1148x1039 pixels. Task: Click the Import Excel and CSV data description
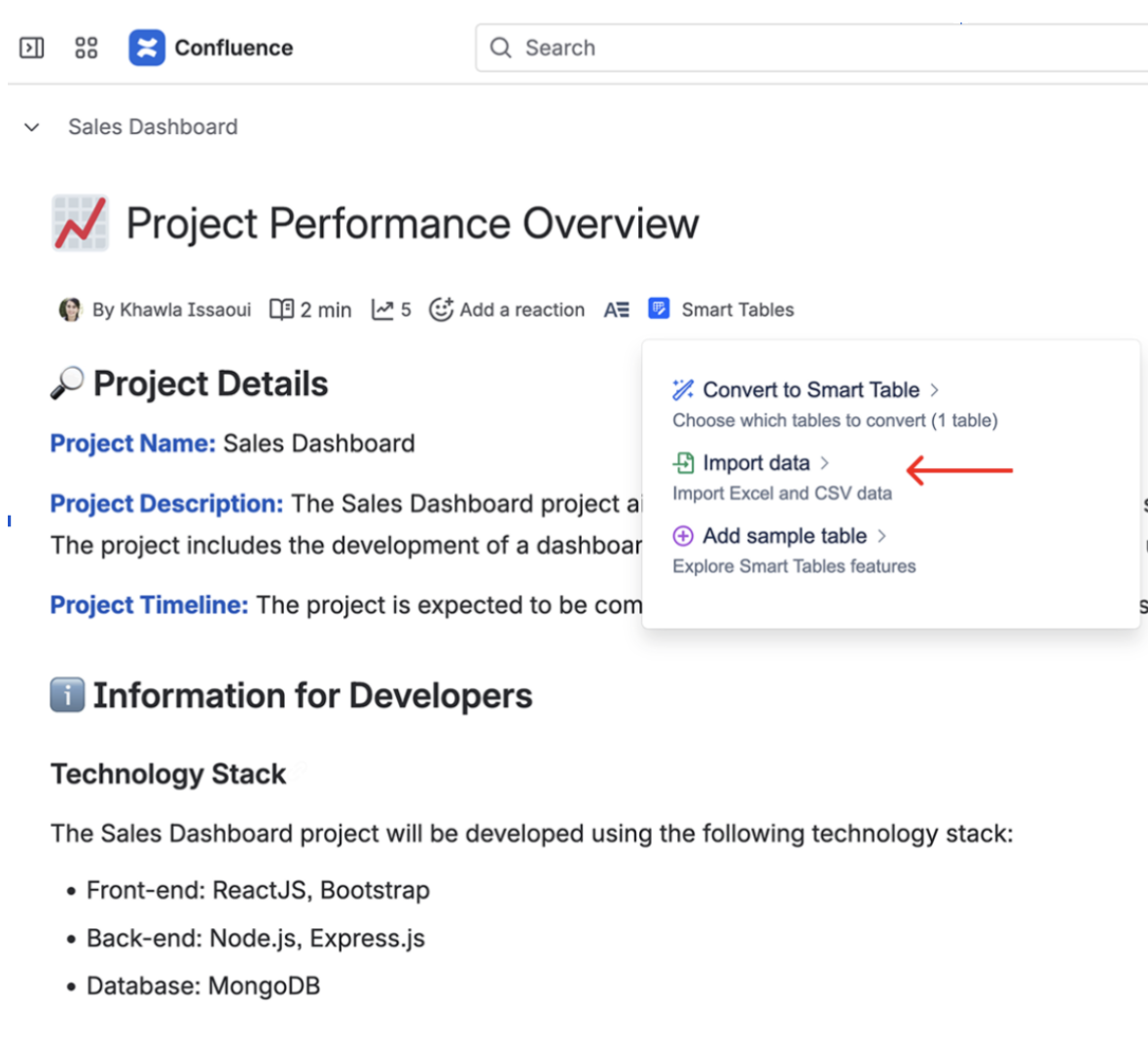(x=782, y=493)
